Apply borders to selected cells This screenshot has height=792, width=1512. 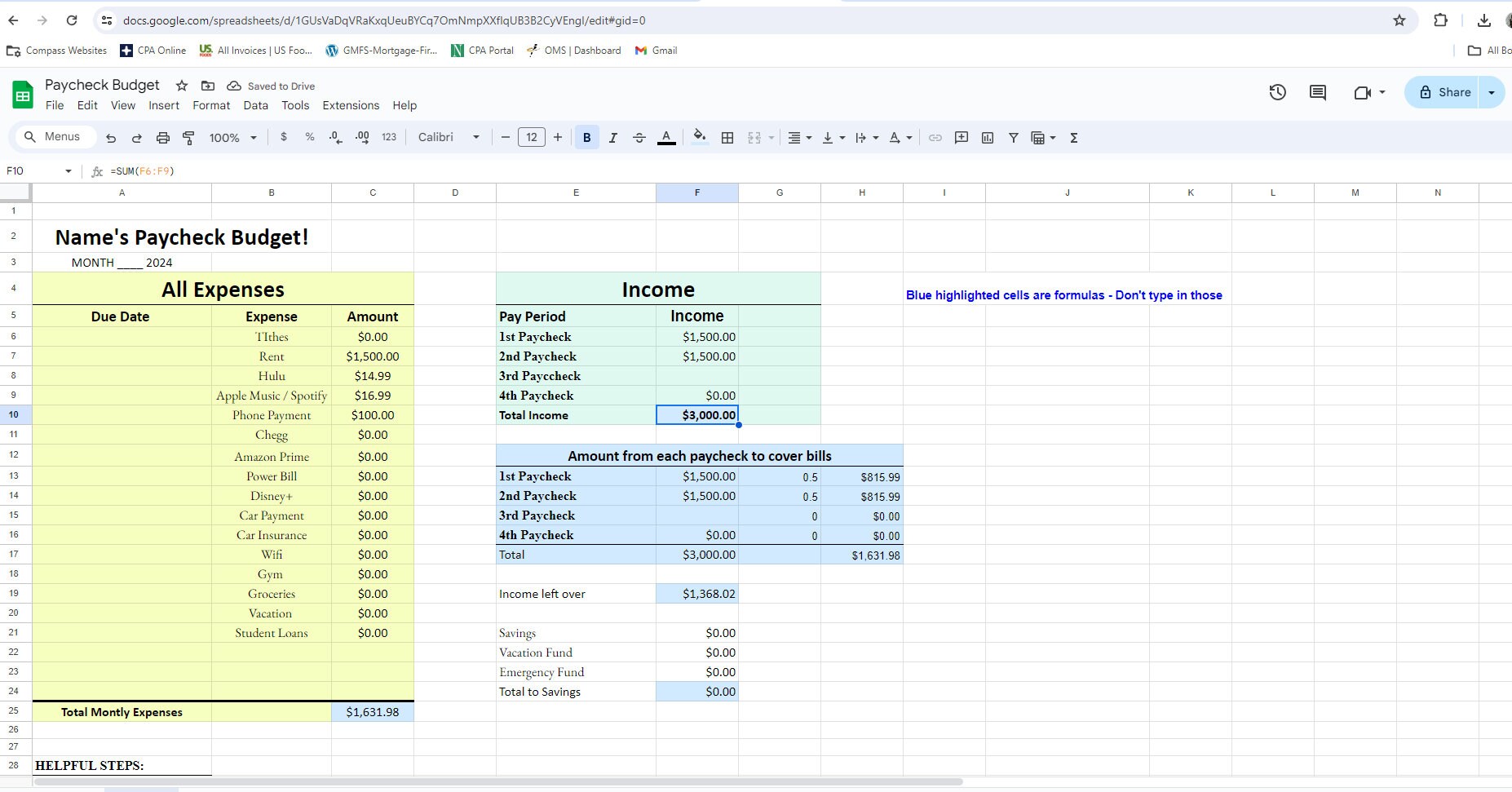[x=727, y=137]
